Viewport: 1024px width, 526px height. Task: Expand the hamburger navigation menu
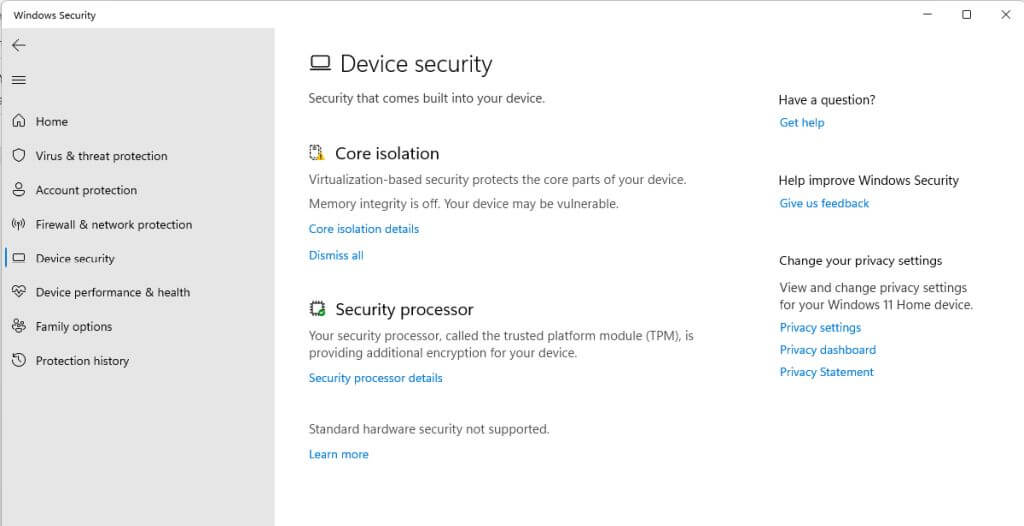pos(19,80)
